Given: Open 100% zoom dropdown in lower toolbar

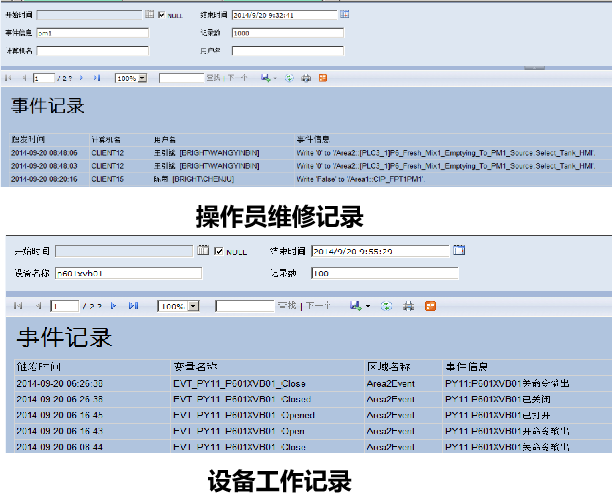Looking at the screenshot, I should point(193,306).
